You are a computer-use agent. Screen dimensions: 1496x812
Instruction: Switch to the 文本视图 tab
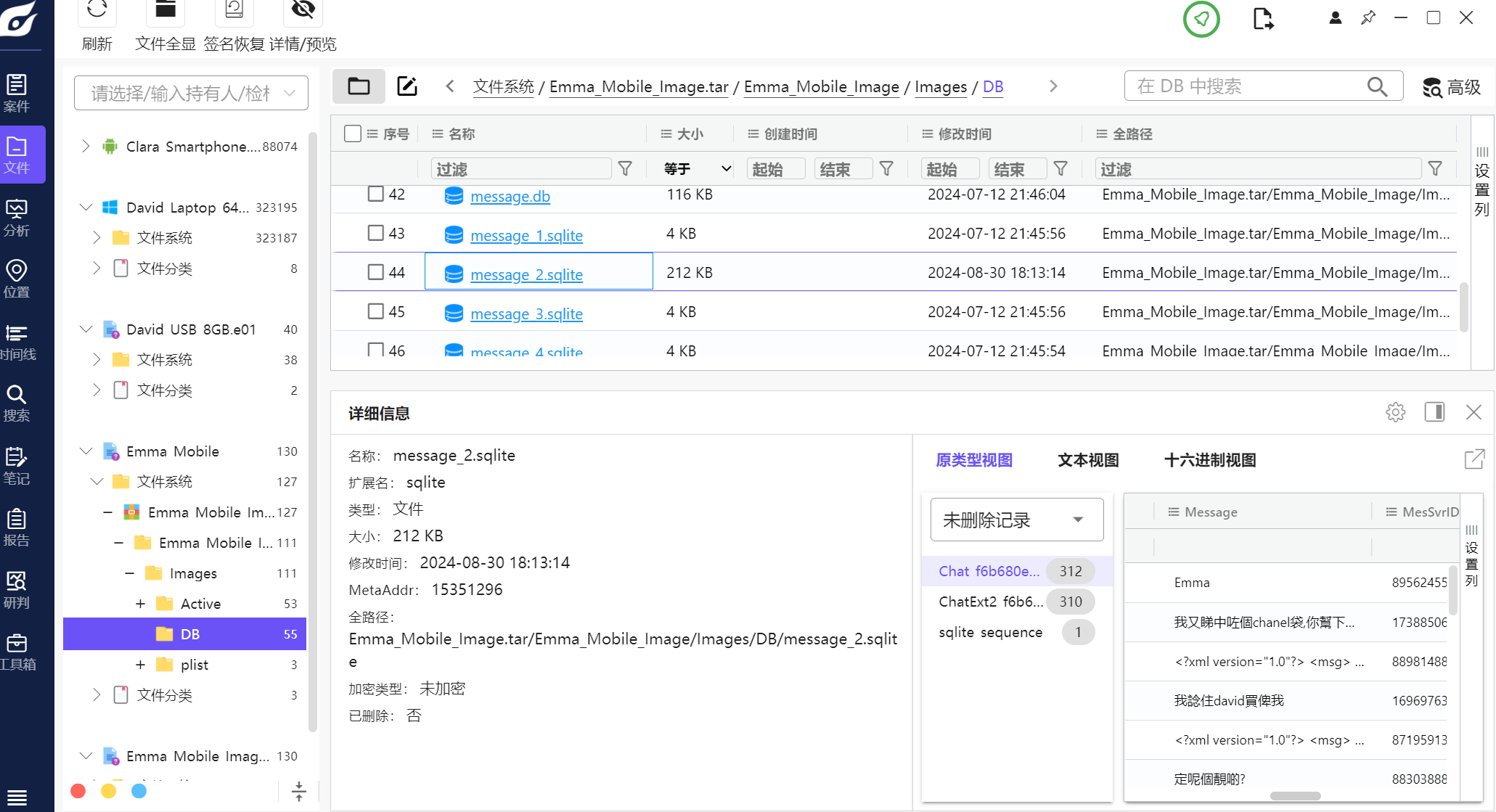[1087, 460]
